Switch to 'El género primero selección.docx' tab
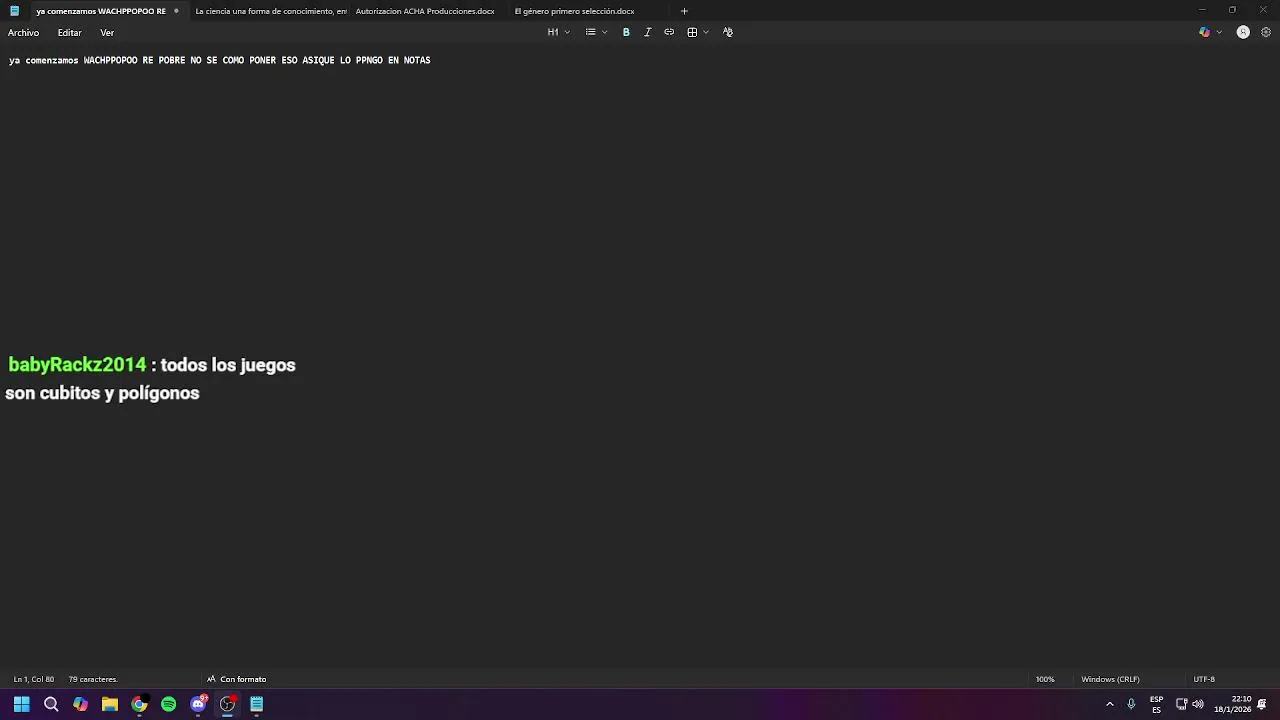 (x=574, y=11)
